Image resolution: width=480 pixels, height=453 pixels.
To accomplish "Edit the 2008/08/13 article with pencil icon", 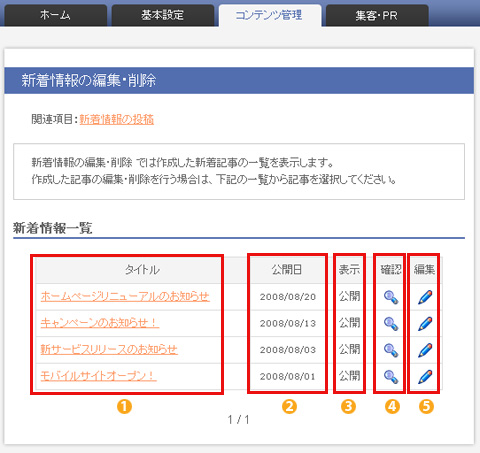I will tap(425, 324).
